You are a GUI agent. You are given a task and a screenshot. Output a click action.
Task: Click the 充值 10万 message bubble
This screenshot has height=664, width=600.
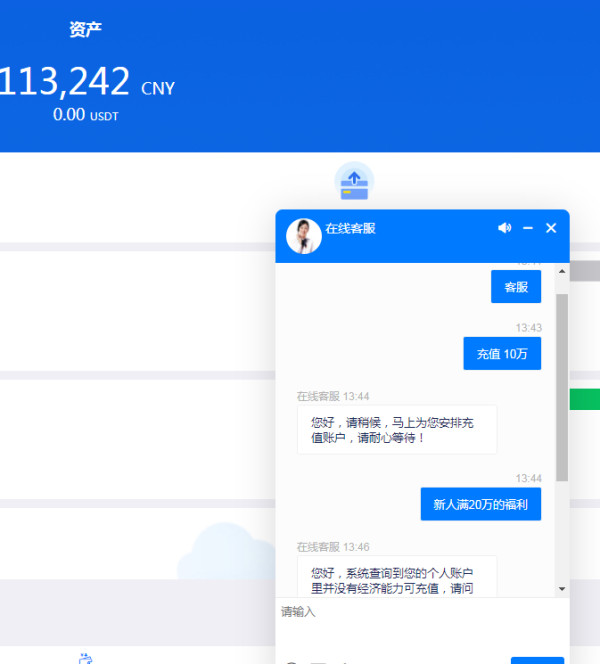pyautogui.click(x=502, y=354)
